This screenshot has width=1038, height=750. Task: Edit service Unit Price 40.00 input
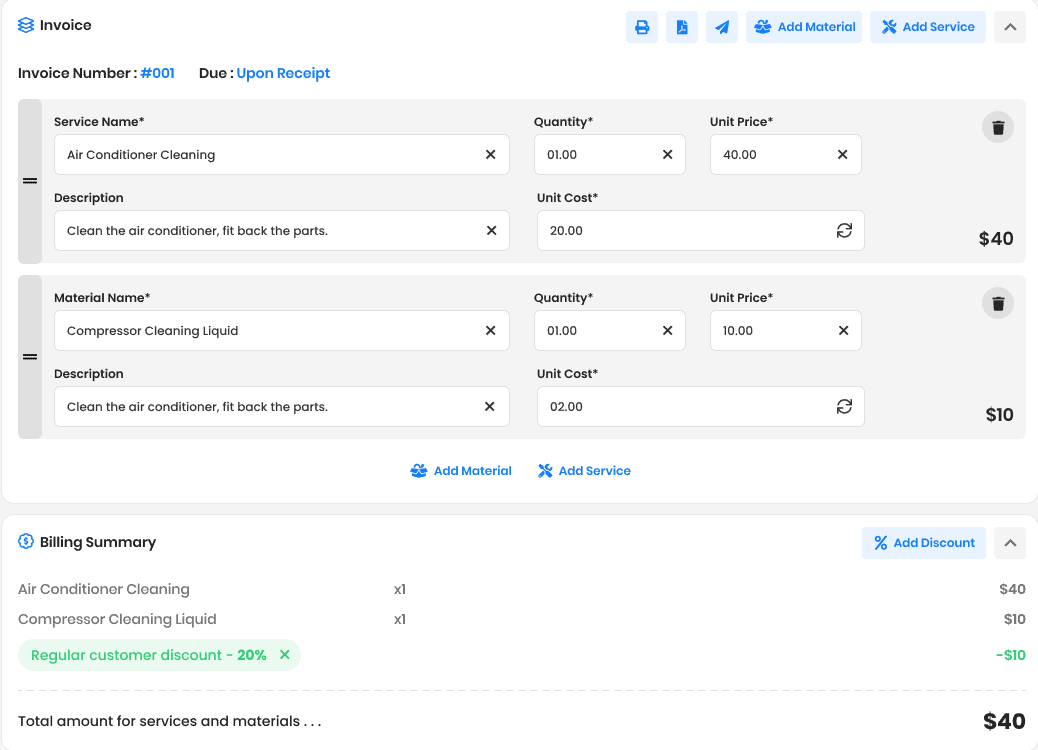click(785, 155)
